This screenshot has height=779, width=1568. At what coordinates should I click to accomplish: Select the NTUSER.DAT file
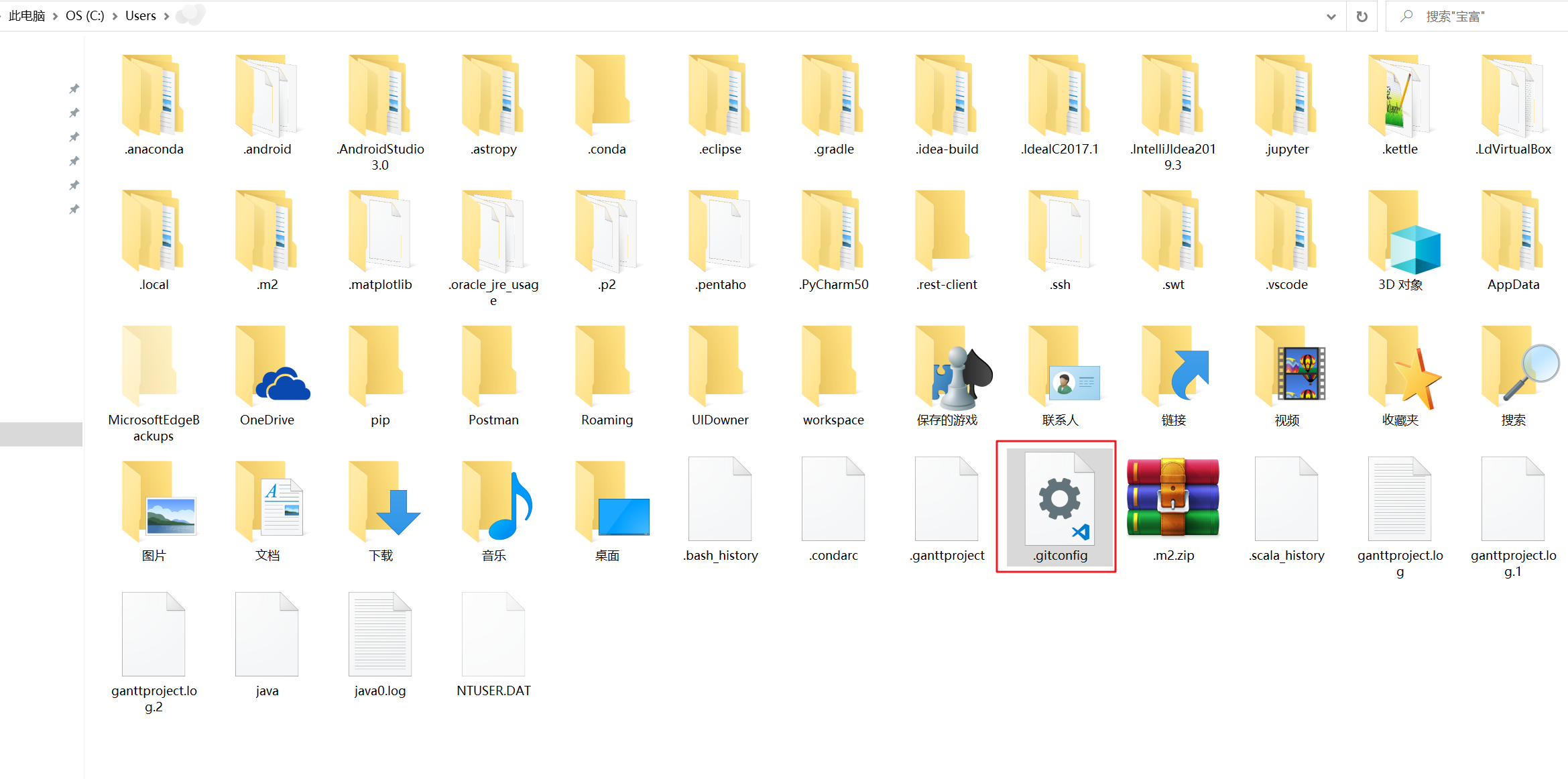[x=494, y=635]
